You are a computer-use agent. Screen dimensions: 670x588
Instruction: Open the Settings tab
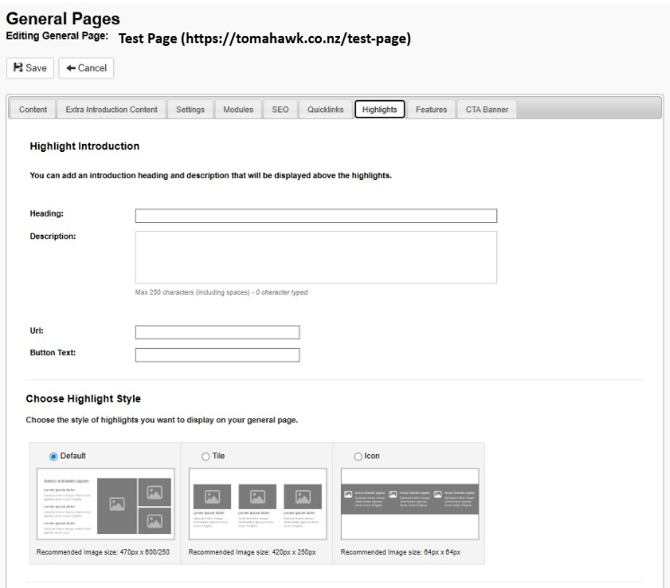click(x=190, y=109)
